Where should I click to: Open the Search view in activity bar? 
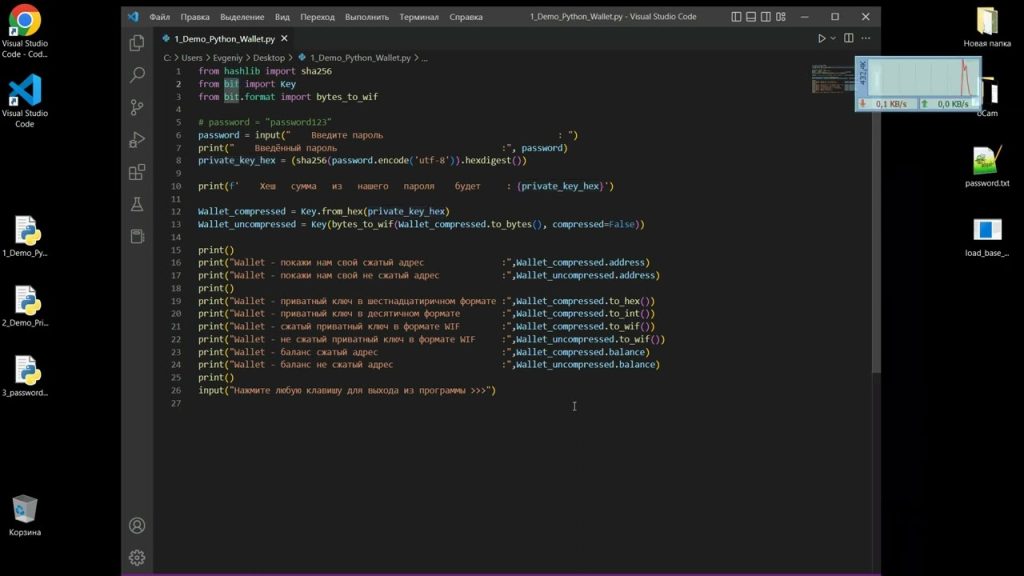click(137, 75)
